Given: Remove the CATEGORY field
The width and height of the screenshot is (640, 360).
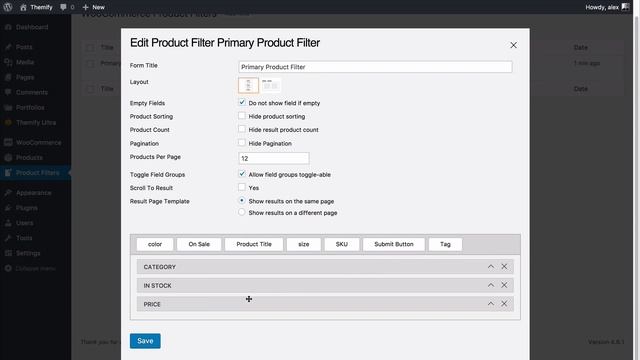Looking at the screenshot, I should tap(504, 267).
